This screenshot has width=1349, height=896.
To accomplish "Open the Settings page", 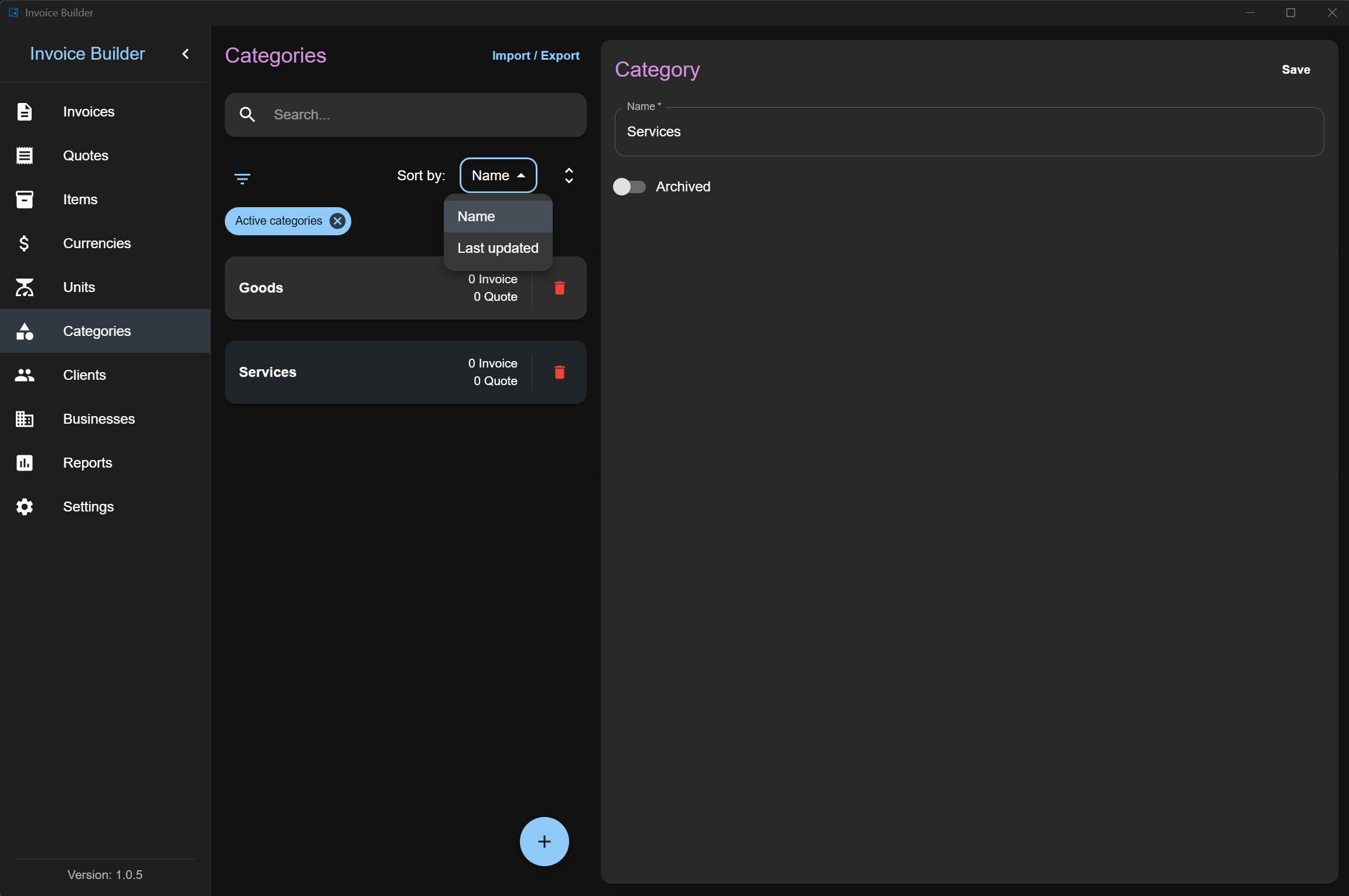I will coord(105,506).
